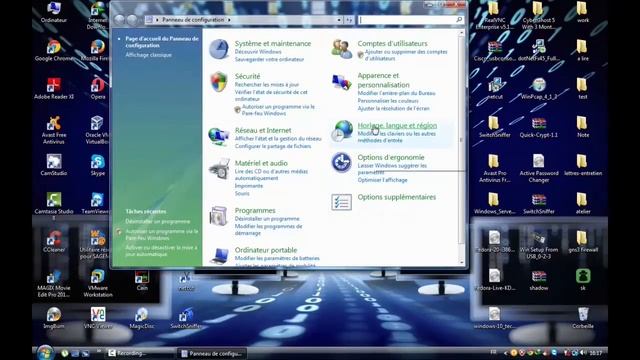Click the Apparence et personnalisation icon
640x360 pixels.
coord(342,82)
